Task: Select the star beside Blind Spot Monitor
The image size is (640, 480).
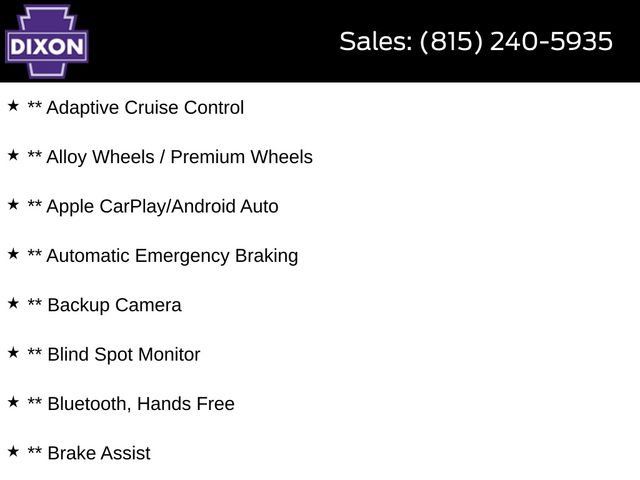Action: [13, 353]
